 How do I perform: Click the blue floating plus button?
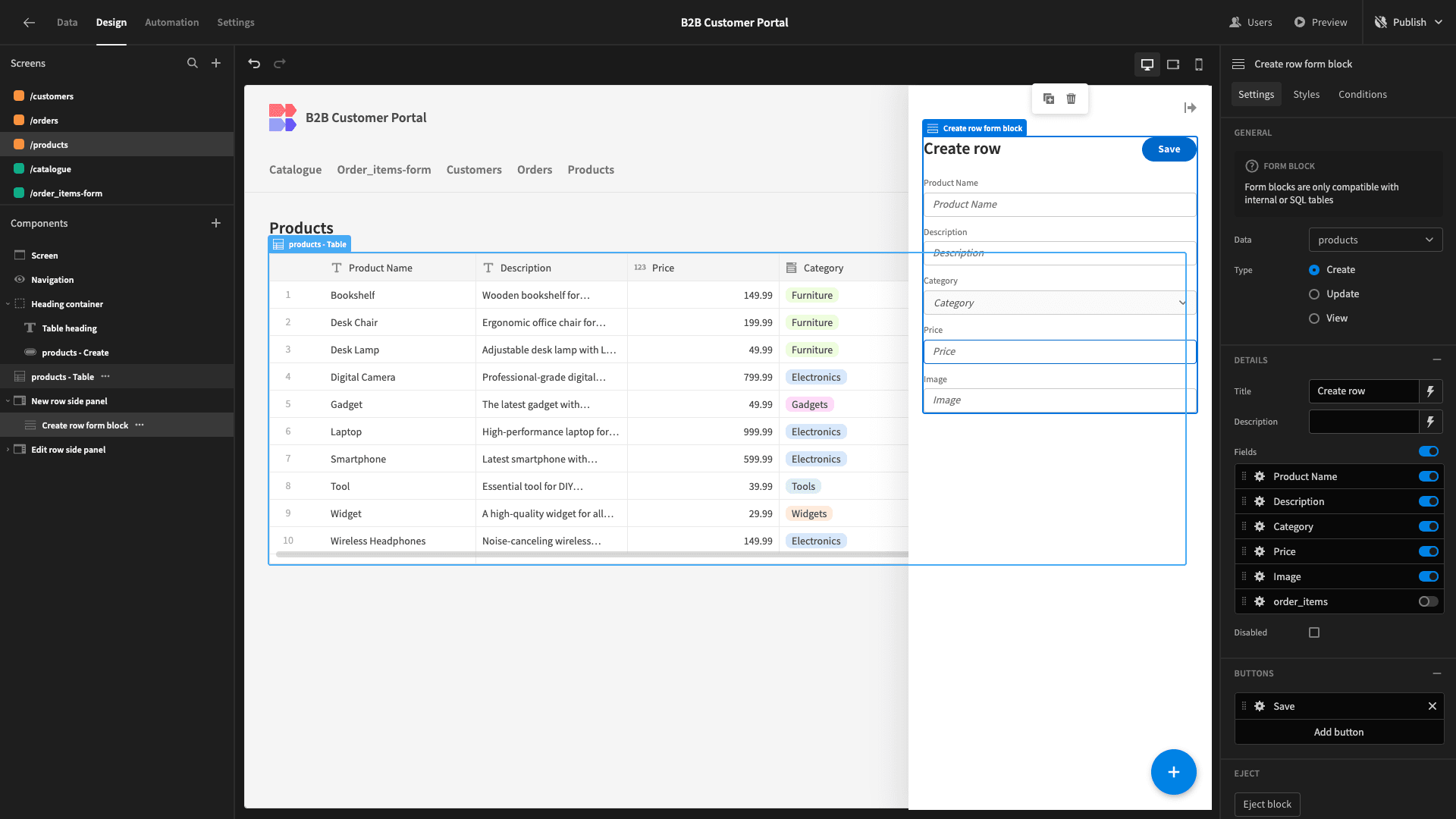pyautogui.click(x=1173, y=772)
